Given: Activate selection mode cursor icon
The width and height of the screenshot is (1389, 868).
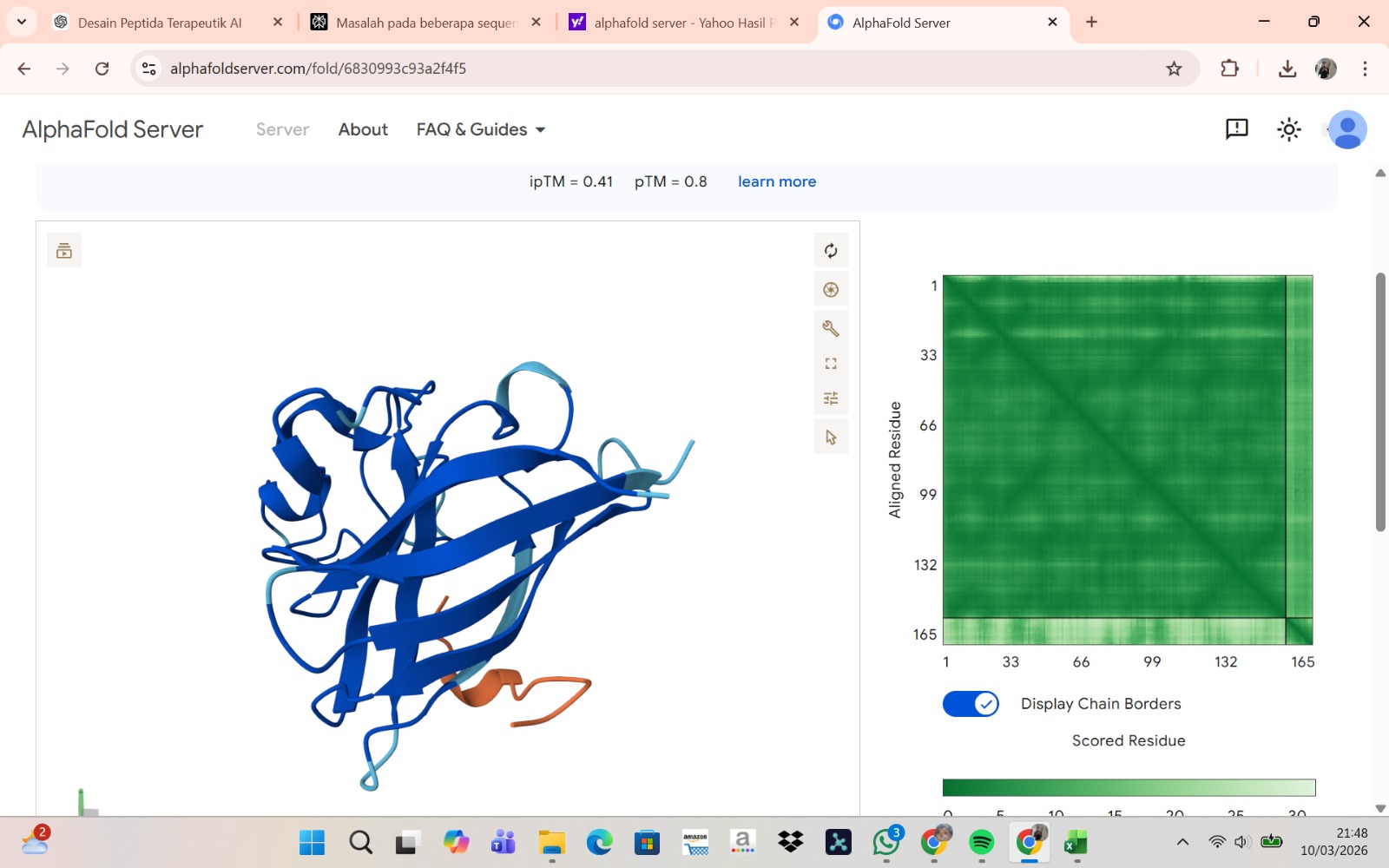Looking at the screenshot, I should coord(831,437).
